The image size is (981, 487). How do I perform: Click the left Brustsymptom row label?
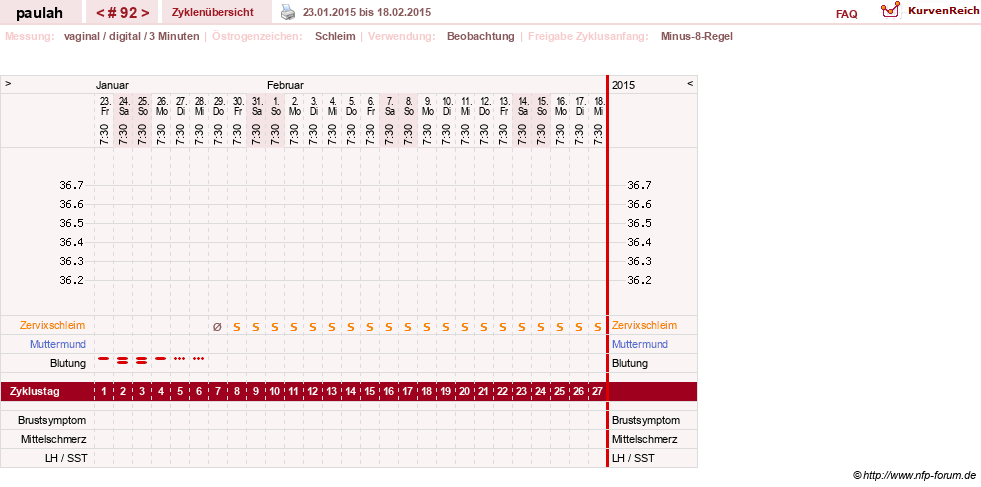52,420
